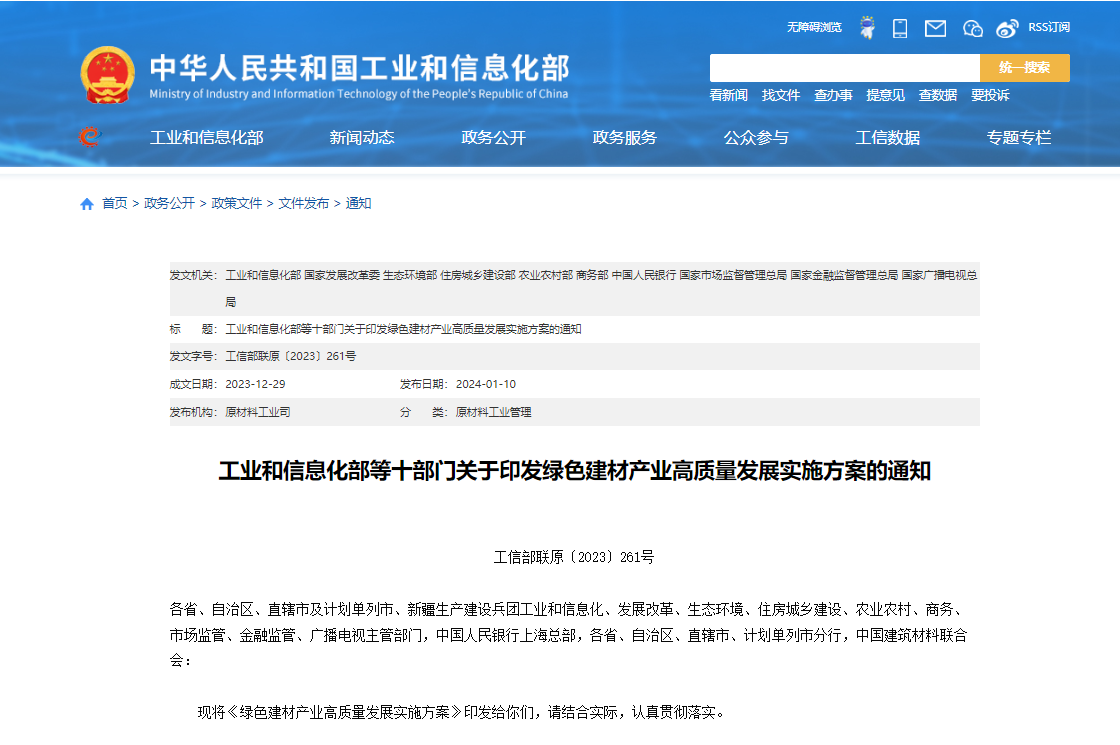This screenshot has height=745, width=1120.
Task: Switch to 政务服务 section
Action: tap(624, 138)
